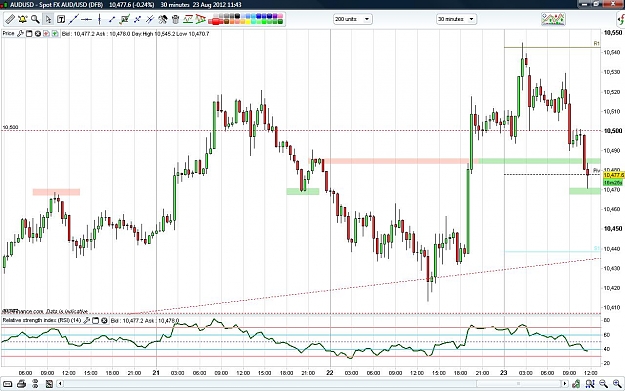The image size is (625, 391).
Task: Click the date 22 on time axis
Action: pos(330,373)
